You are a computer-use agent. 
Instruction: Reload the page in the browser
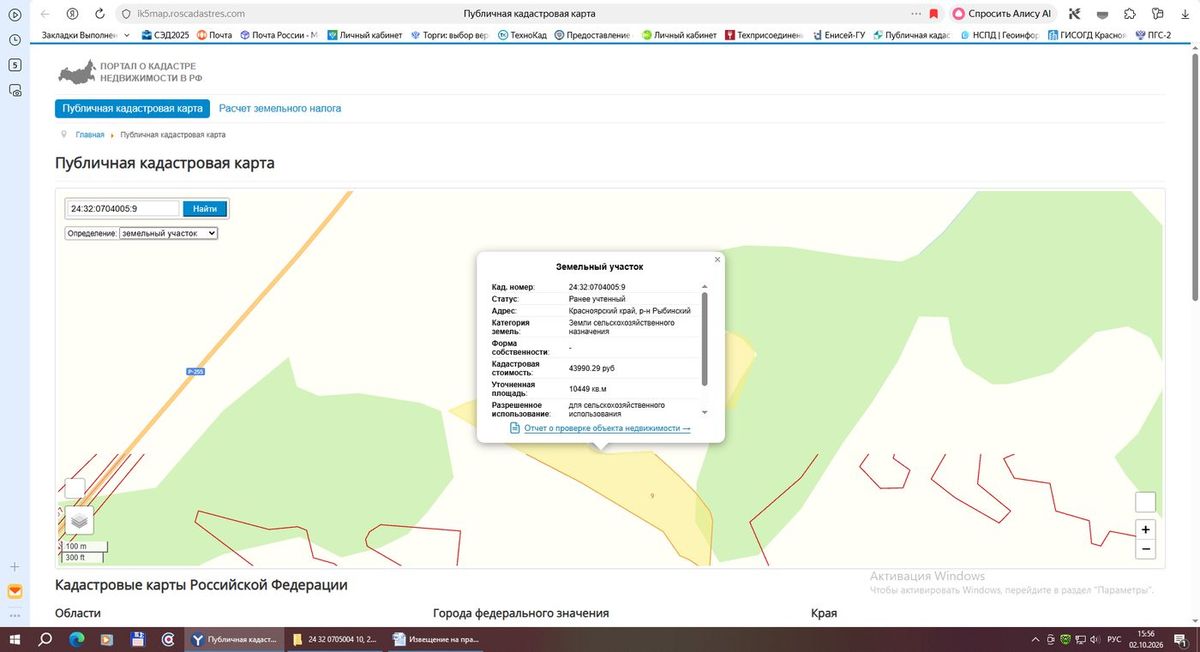pos(99,14)
